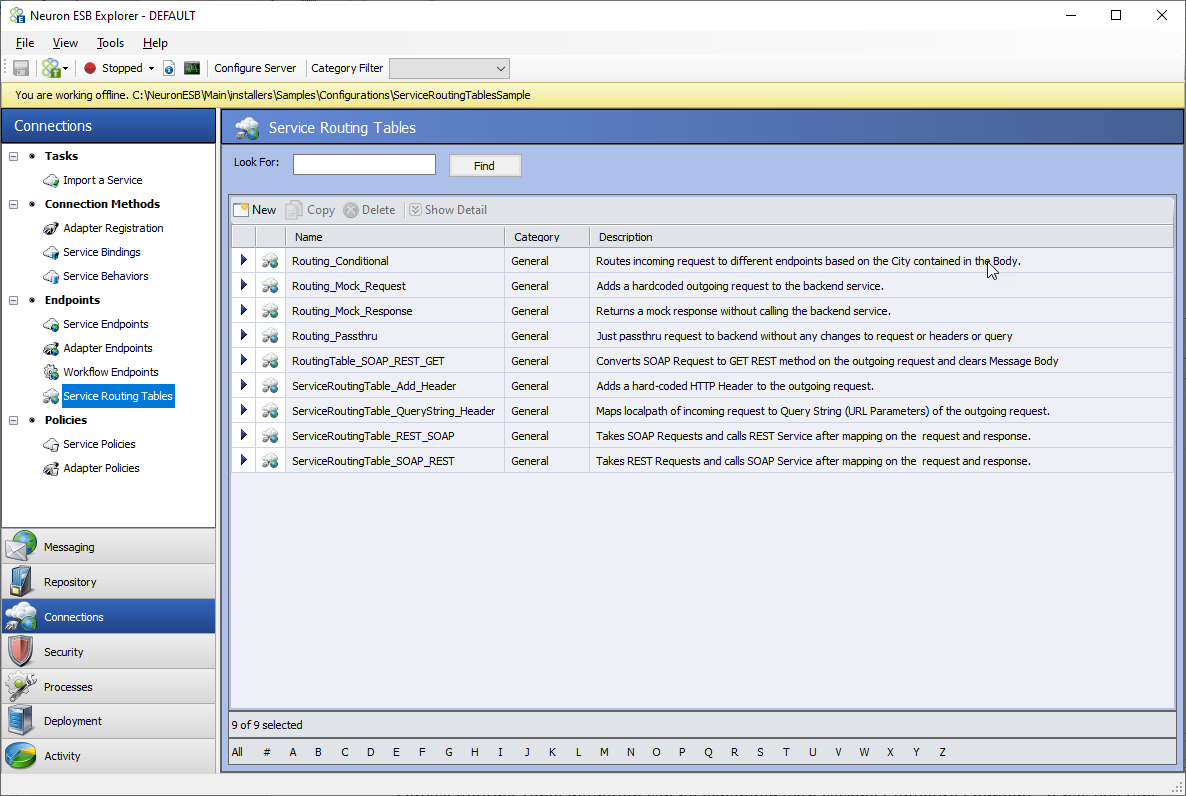Click the routing icon in Routing_Mock_Request row
The image size is (1186, 796).
[270, 286]
